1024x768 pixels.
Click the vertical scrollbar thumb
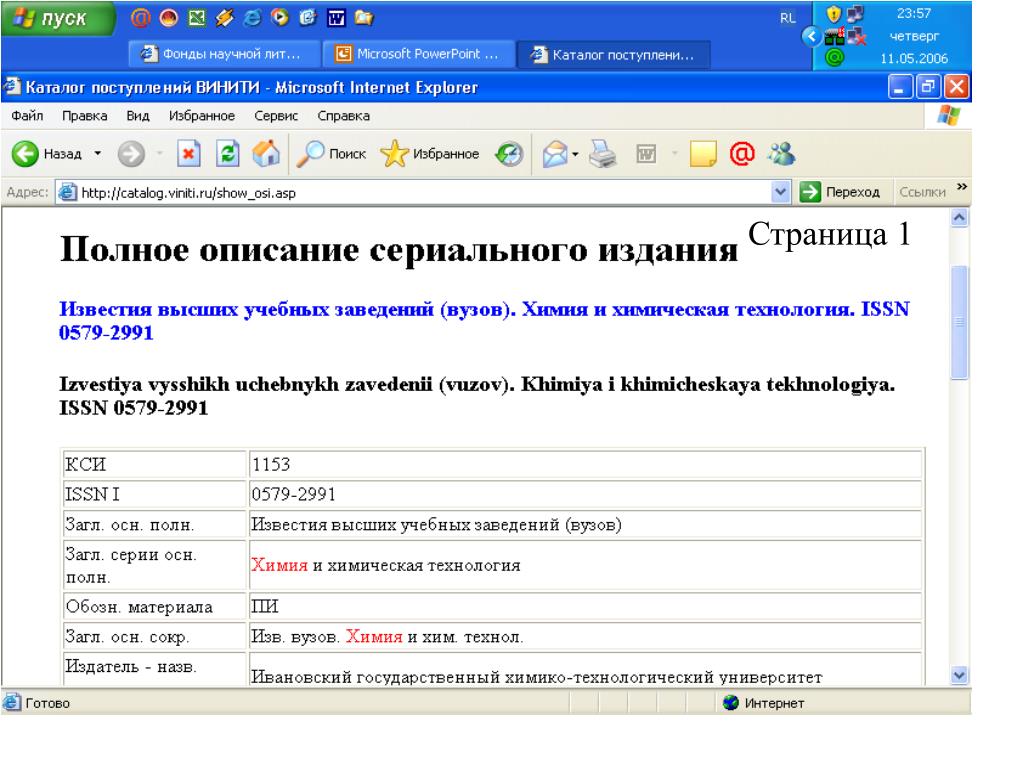(x=959, y=323)
